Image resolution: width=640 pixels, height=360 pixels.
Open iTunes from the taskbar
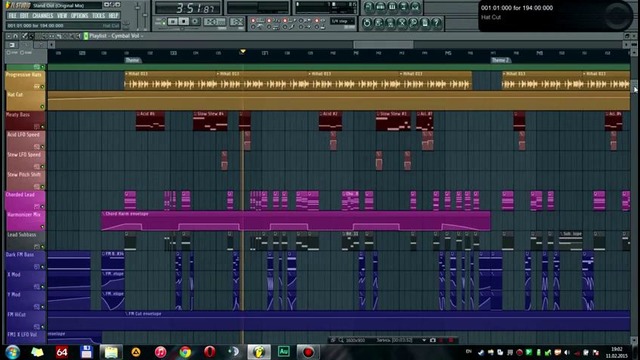click(x=160, y=352)
